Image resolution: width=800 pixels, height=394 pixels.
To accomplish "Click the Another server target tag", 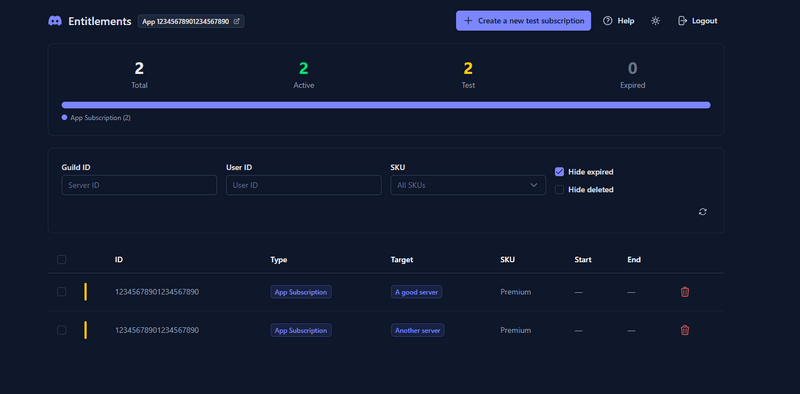I will 418,330.
